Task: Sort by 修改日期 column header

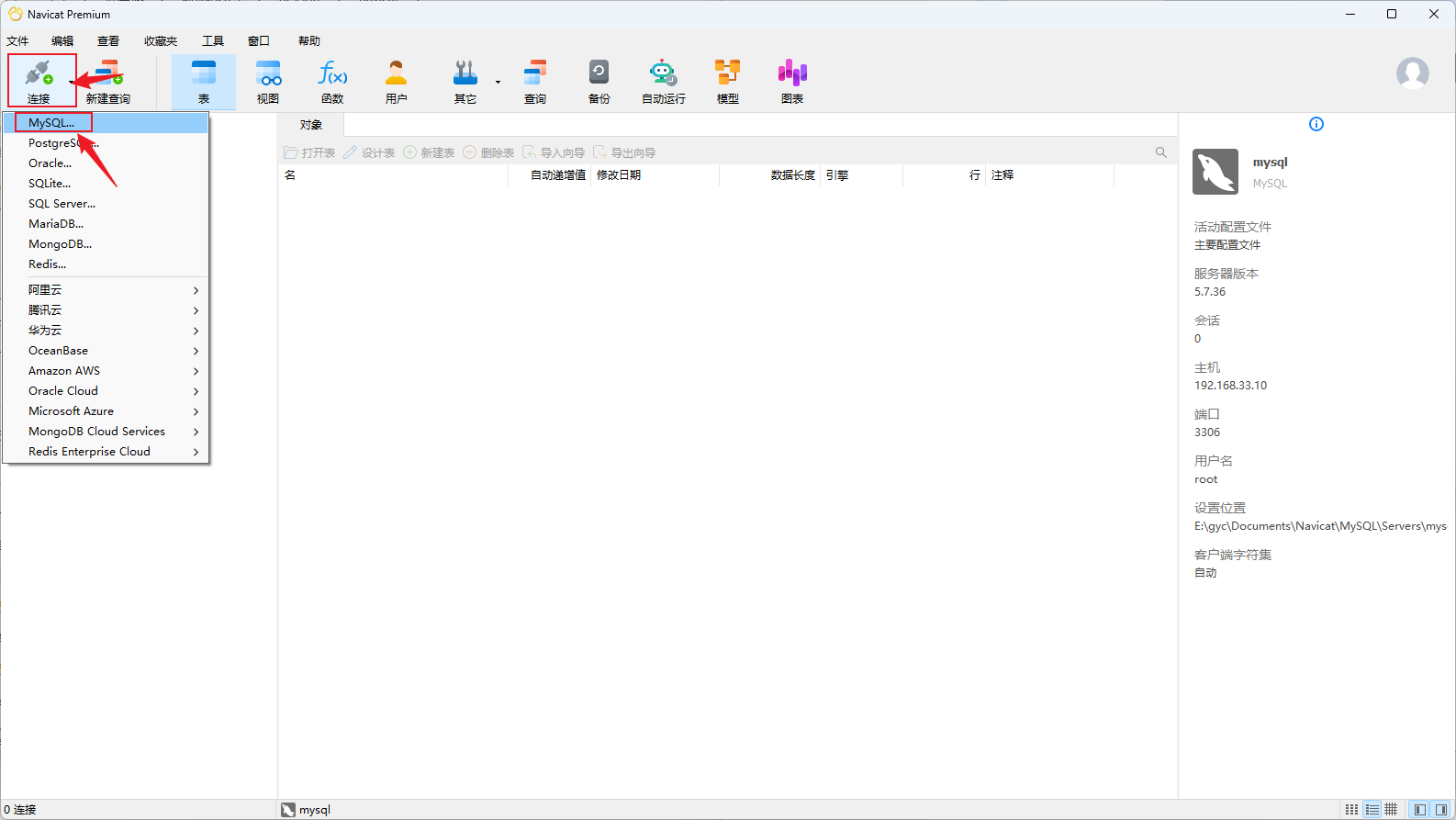Action: (655, 175)
